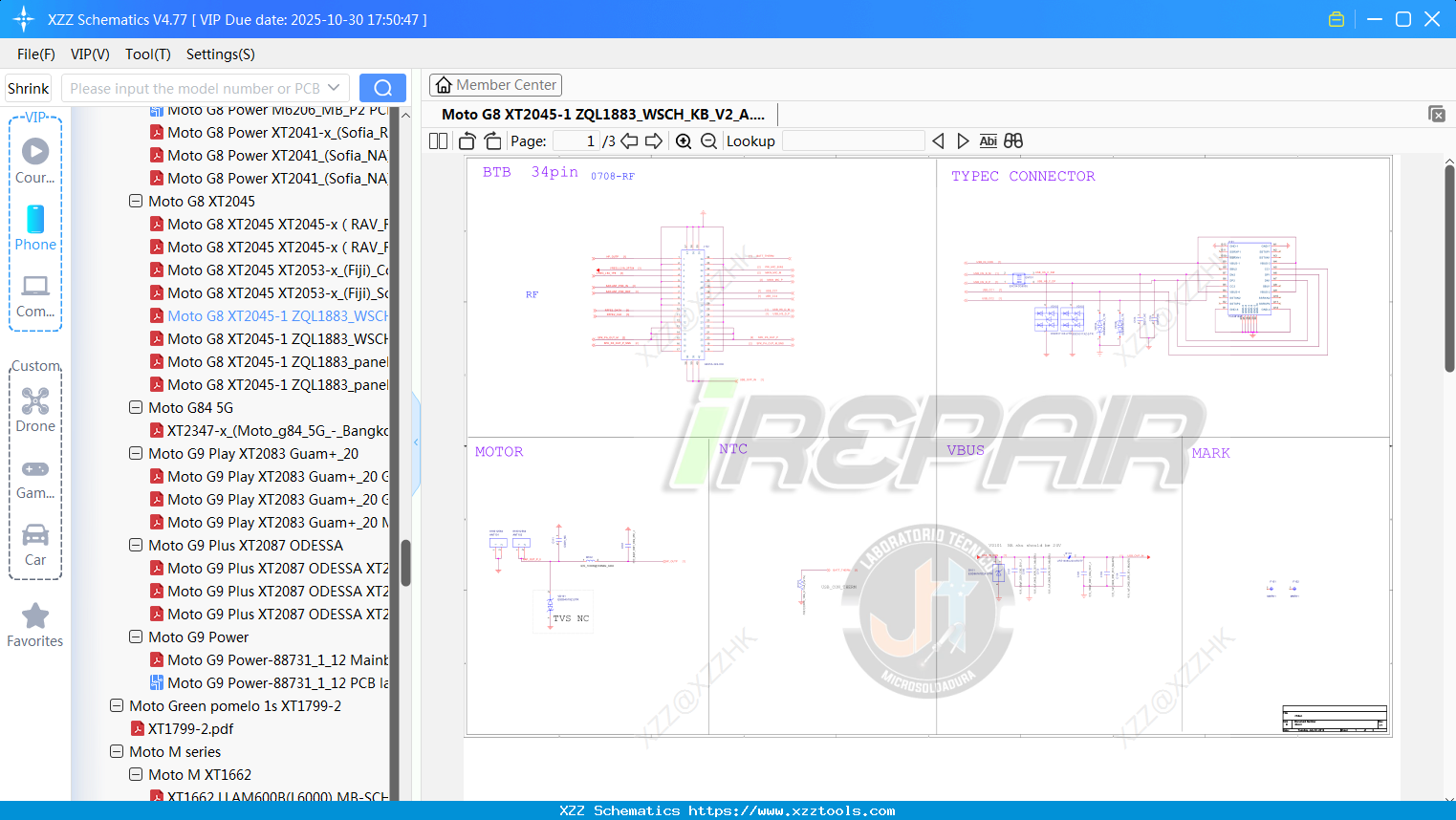
Task: Open the VIP(V) menu
Action: pos(90,54)
